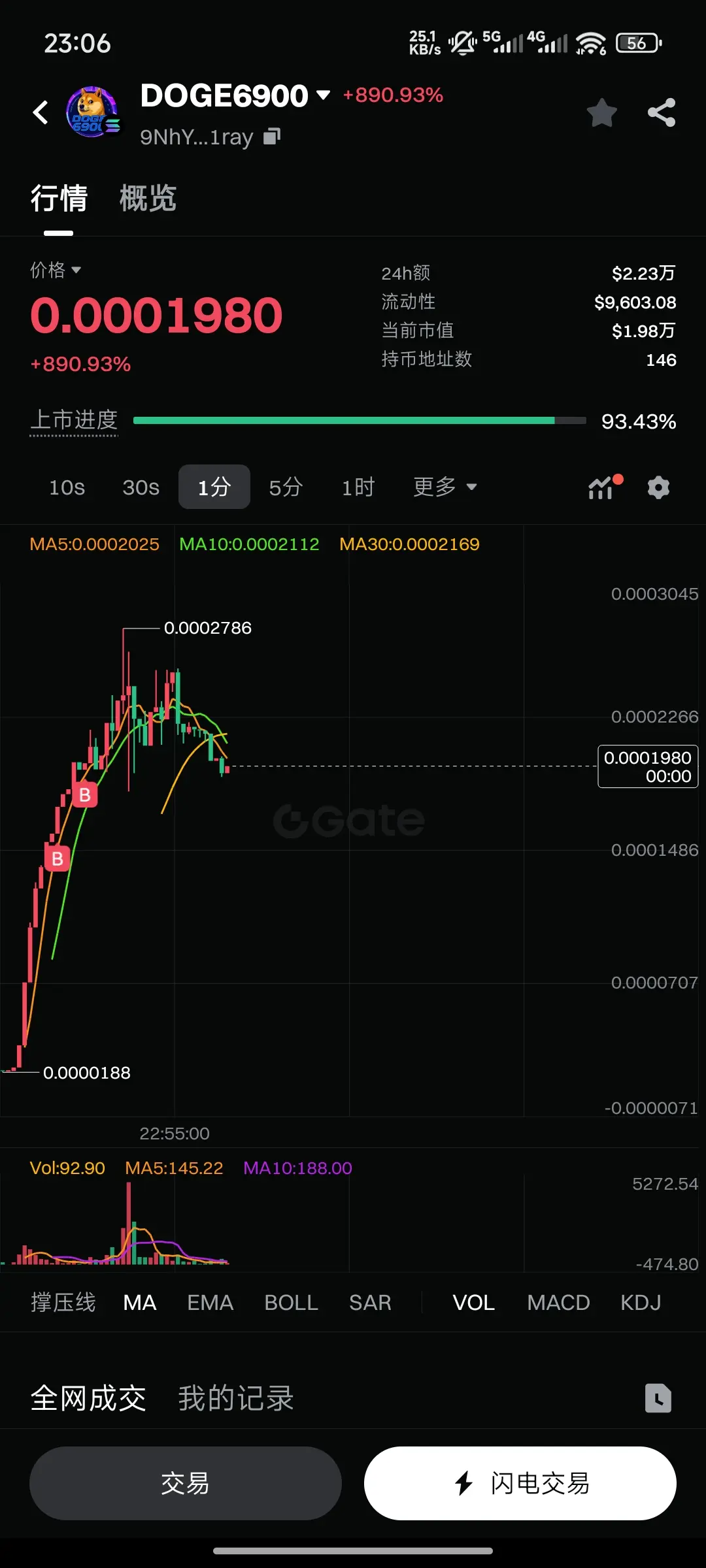The width and height of the screenshot is (706, 1568).
Task: Tap the MA30:0.0002169 indicator label
Action: coord(410,544)
